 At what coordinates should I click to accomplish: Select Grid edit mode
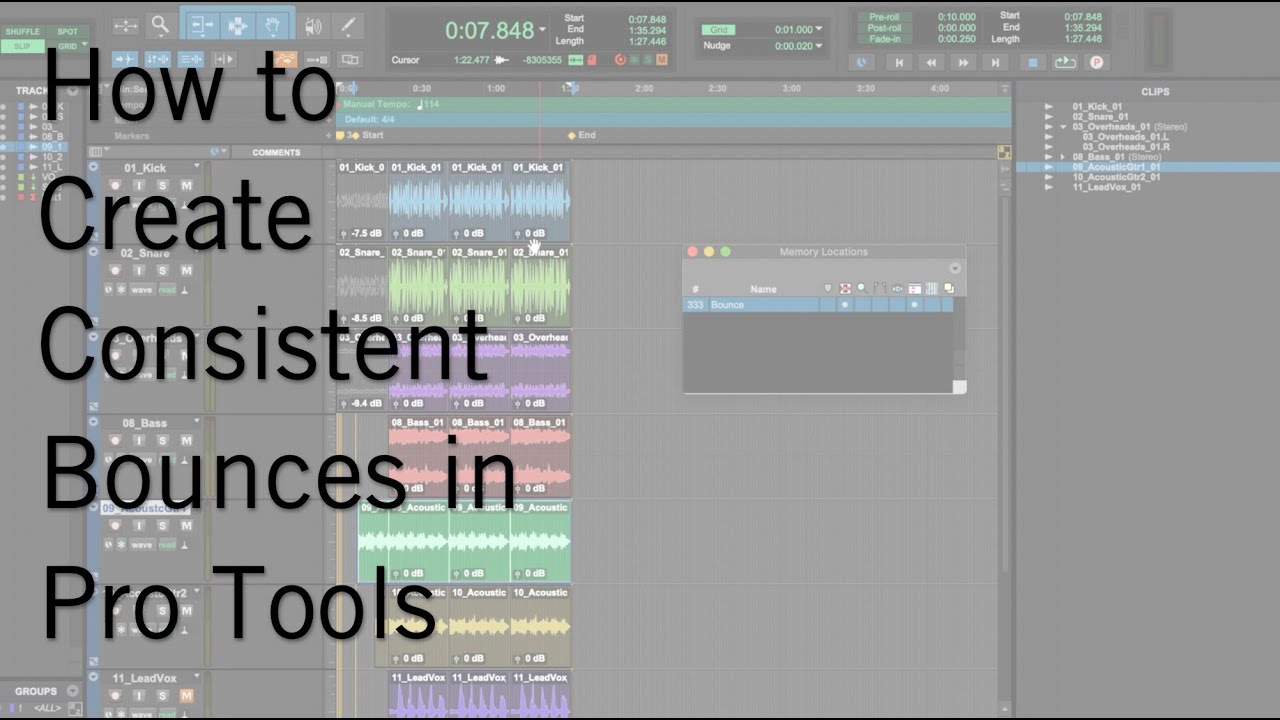(67, 46)
